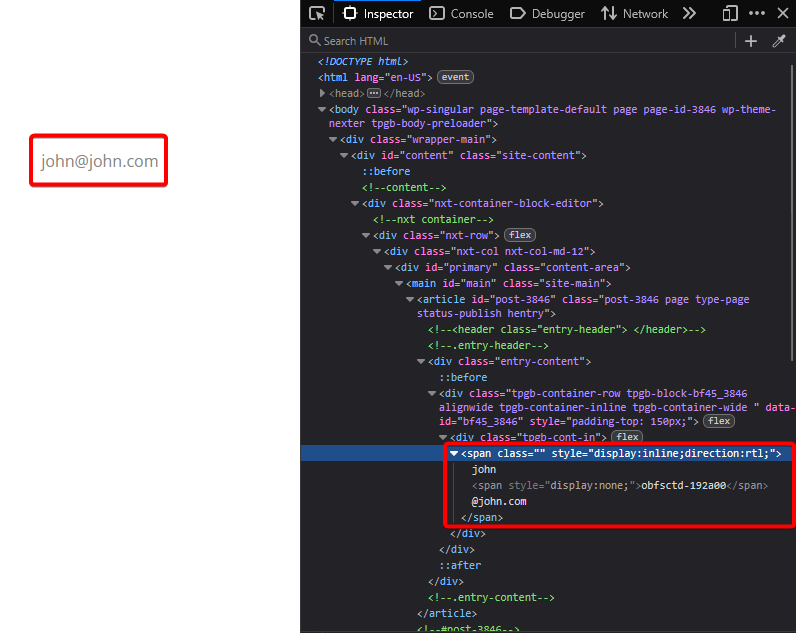The image size is (796, 633).
Task: Switch to the Console tab
Action: tap(461, 13)
